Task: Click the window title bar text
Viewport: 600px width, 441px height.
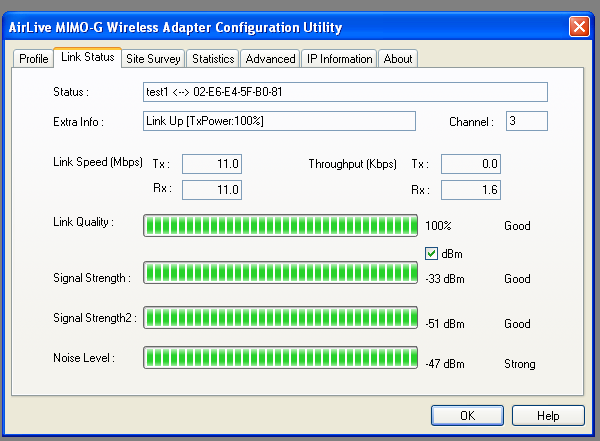Action: (x=175, y=27)
